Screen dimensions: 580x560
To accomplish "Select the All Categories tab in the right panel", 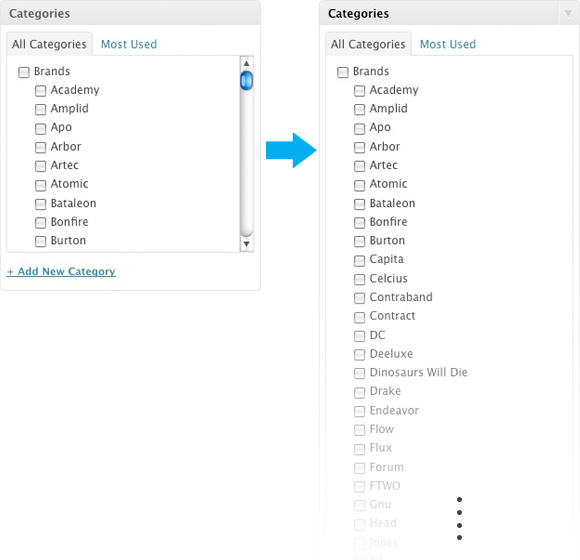I will coord(368,44).
